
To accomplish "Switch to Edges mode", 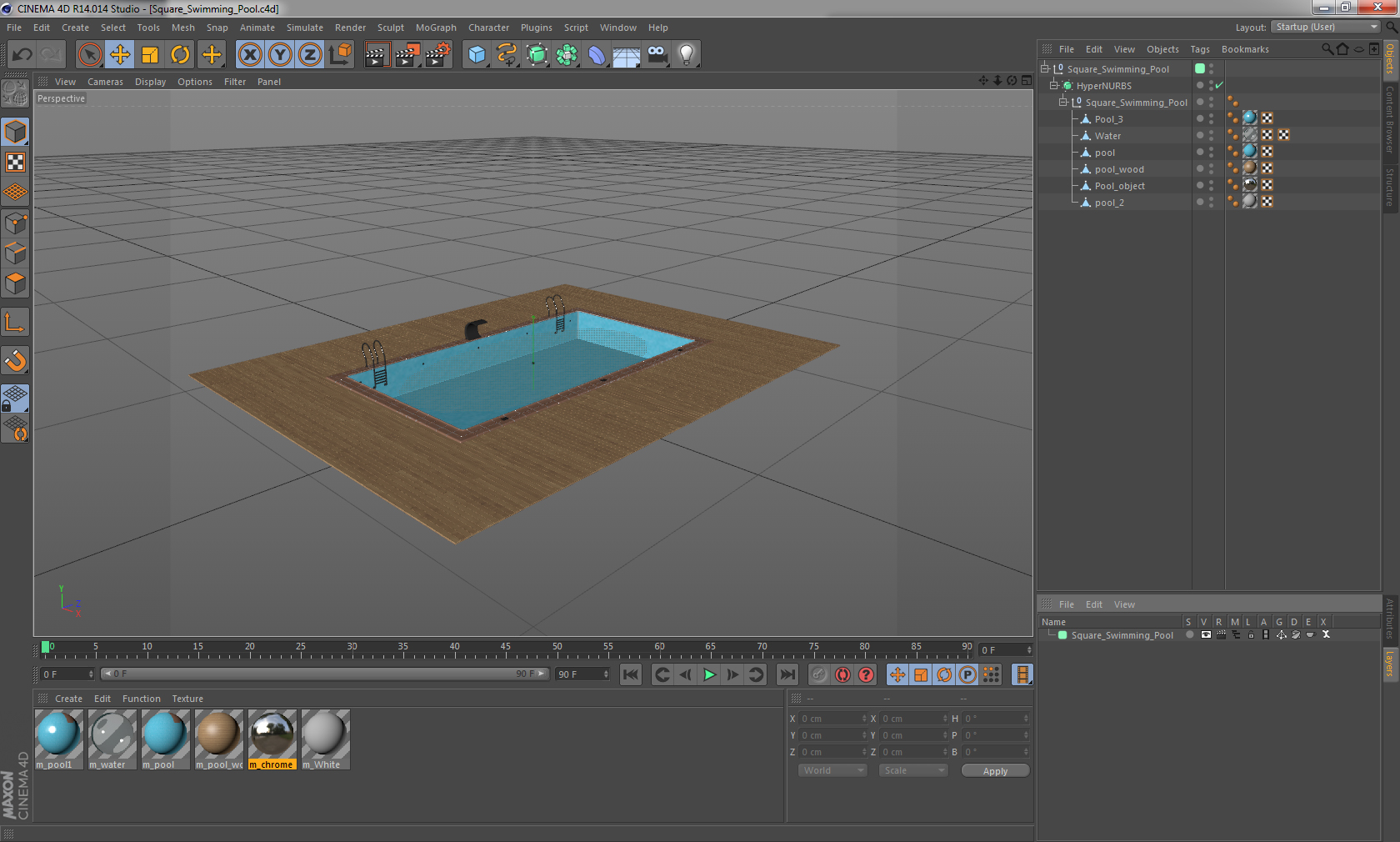I will click(x=16, y=253).
